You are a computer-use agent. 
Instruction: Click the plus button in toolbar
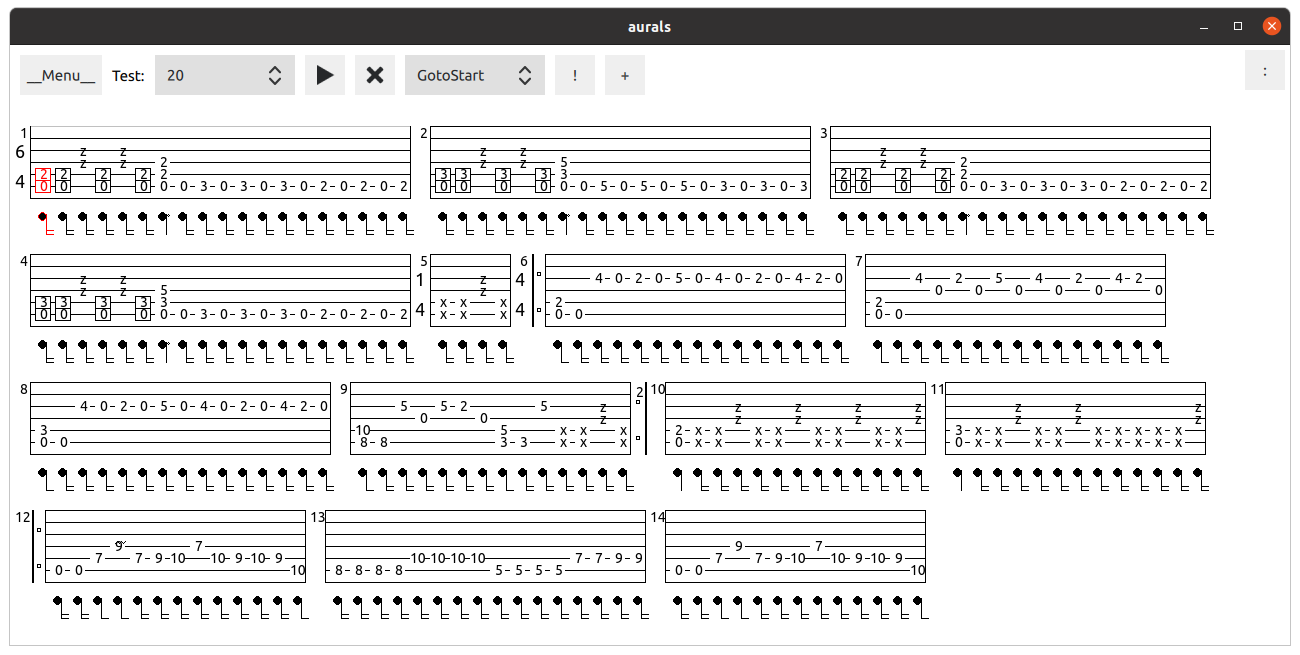625,75
